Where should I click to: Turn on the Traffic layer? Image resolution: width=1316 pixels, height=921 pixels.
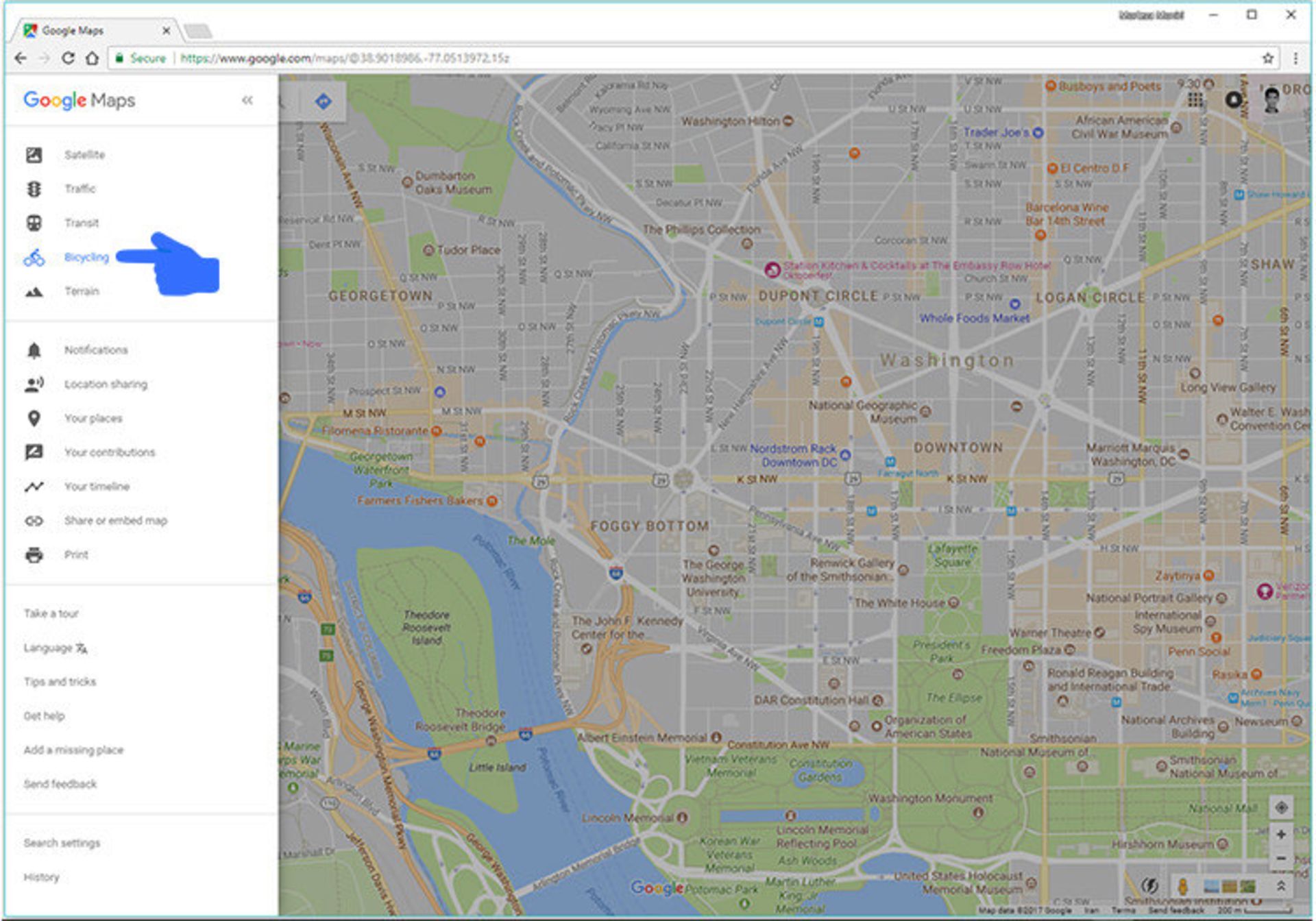(x=80, y=188)
